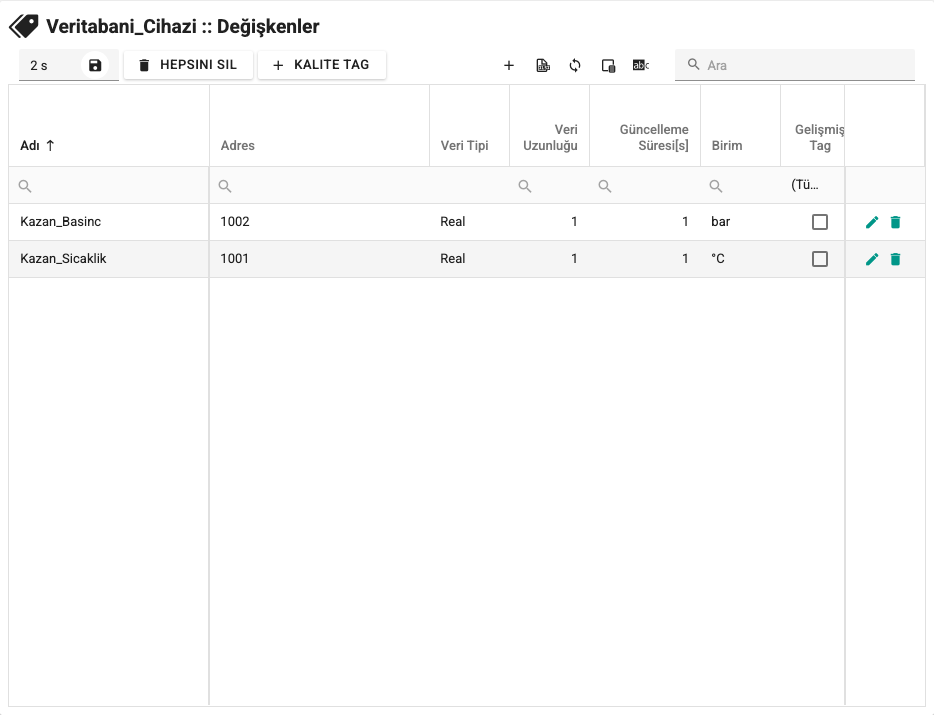
Task: Click the Real data type cell for Kazan_Sicaklik
Action: click(x=469, y=259)
